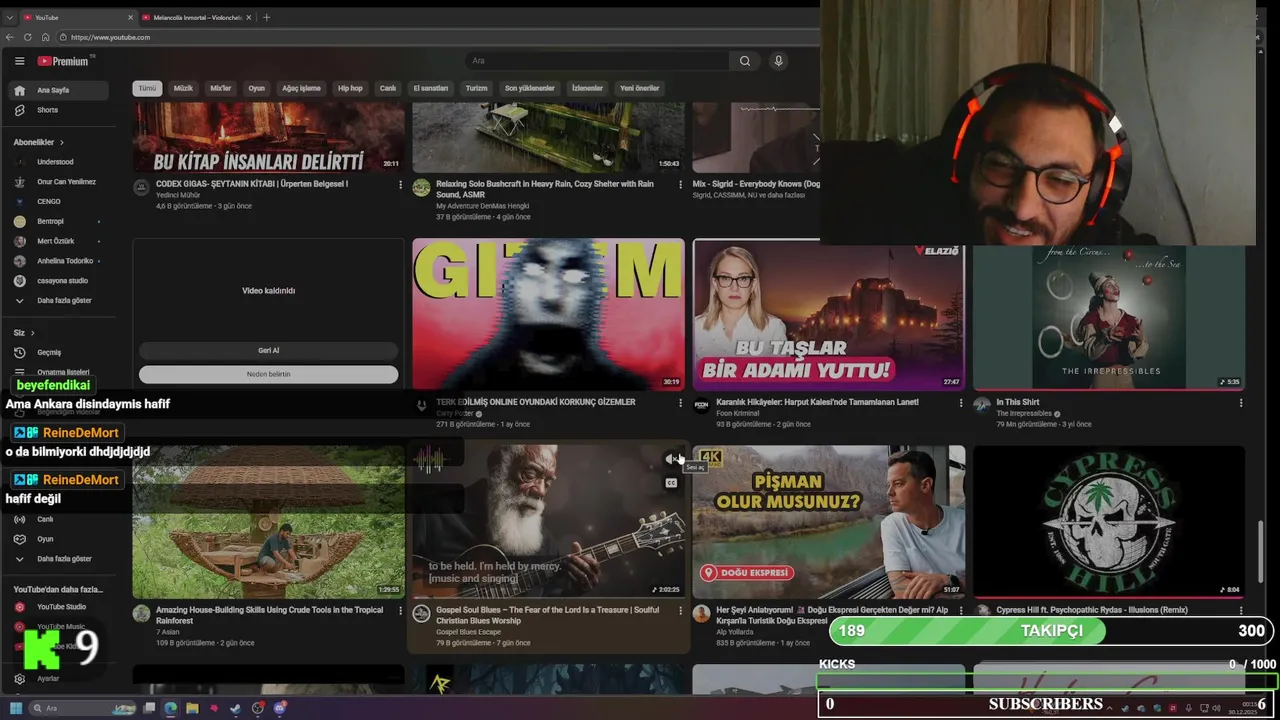Select the İzlenenler filter chip
The height and width of the screenshot is (720, 1280).
(587, 88)
